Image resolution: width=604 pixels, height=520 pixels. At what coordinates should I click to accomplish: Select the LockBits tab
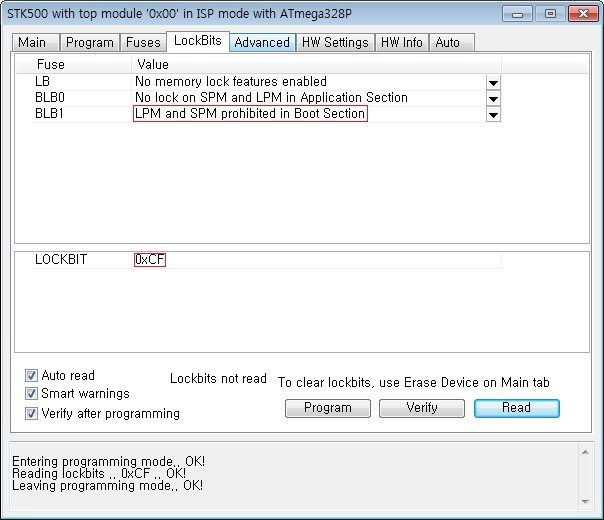click(198, 41)
